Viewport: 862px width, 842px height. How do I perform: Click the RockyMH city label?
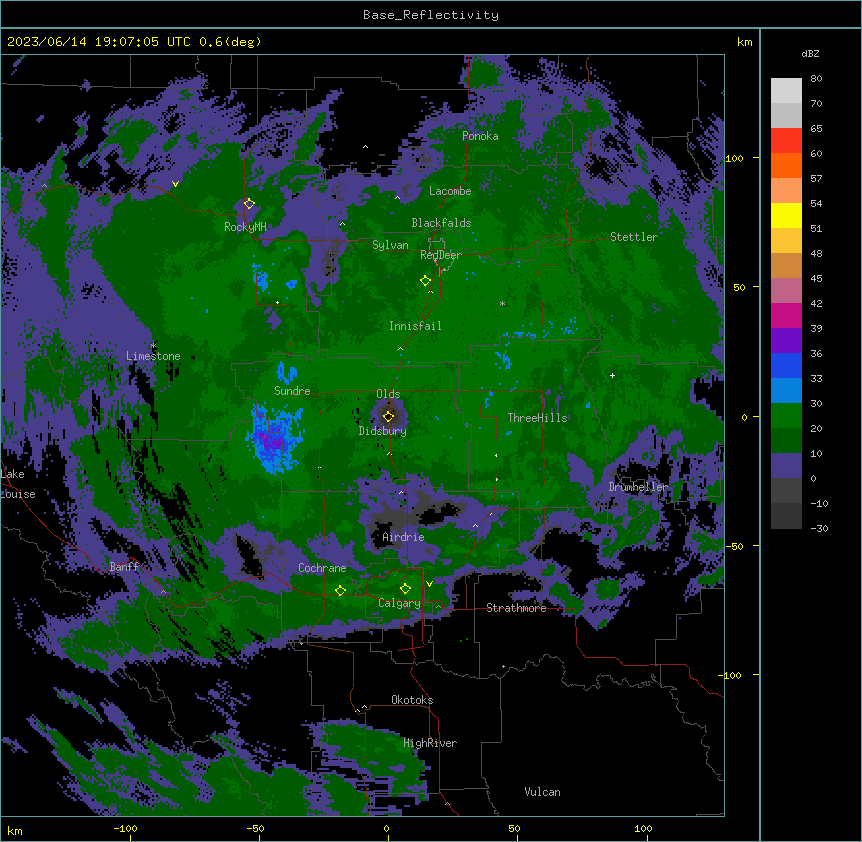pos(245,227)
